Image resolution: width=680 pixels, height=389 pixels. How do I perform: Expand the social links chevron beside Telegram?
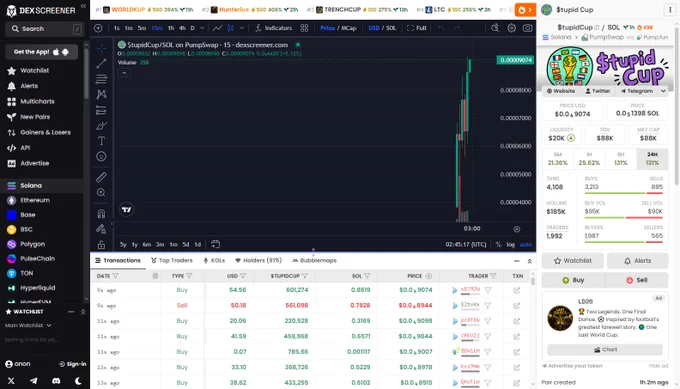pos(663,91)
